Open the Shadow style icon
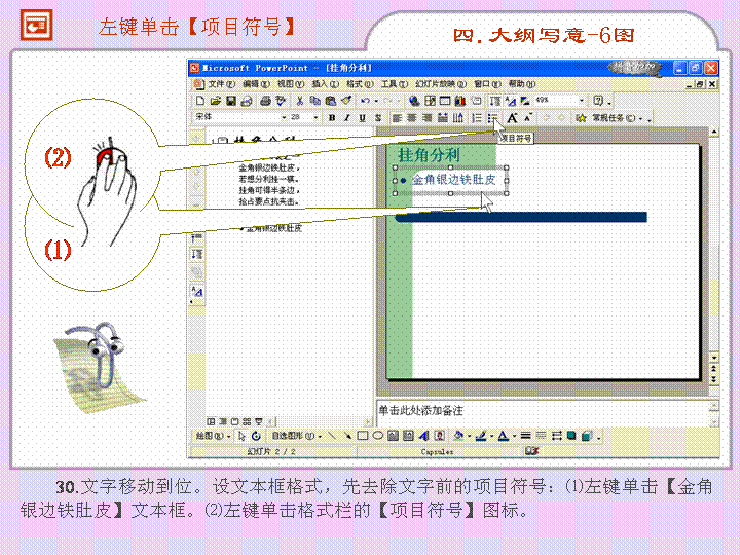This screenshot has height=555, width=740. click(x=572, y=436)
